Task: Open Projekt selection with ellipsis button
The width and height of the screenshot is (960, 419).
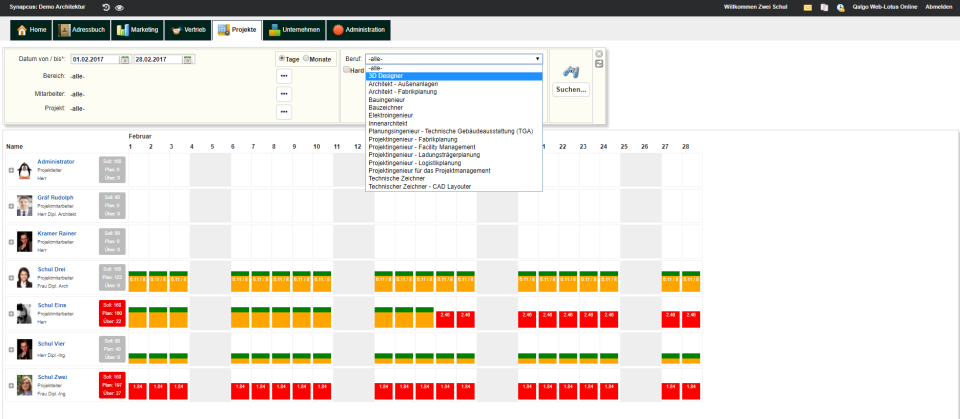Action: point(284,112)
